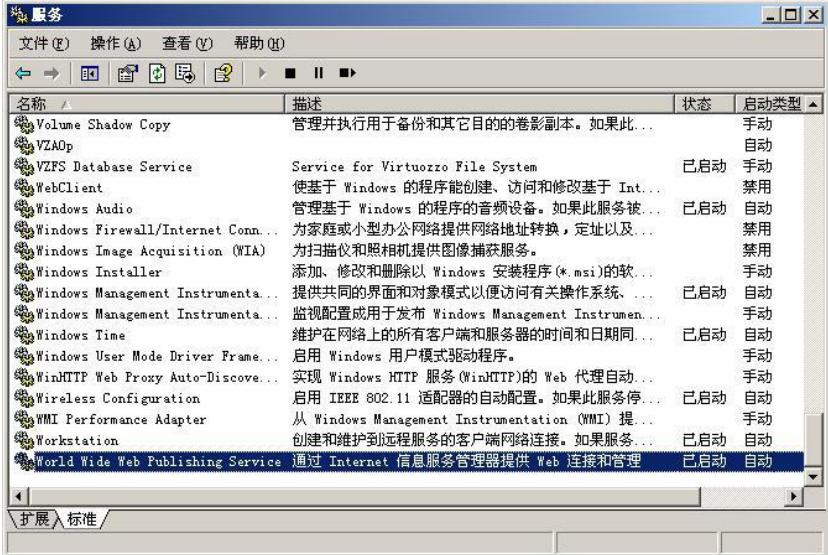Toggle the console tree pane icon

90,73
